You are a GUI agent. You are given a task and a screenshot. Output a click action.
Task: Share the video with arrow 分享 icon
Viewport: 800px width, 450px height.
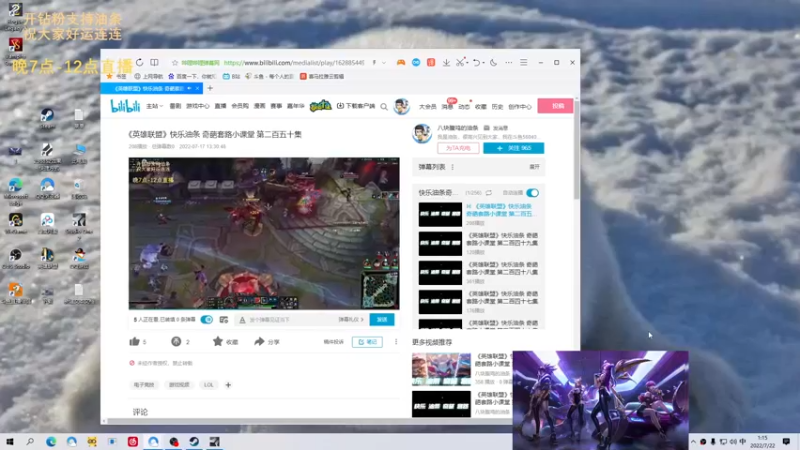pos(259,341)
